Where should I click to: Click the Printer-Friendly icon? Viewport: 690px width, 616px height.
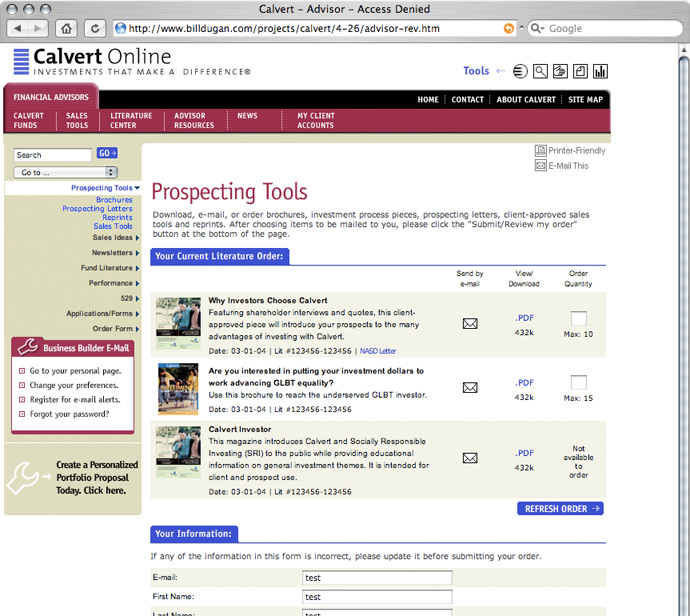[540, 150]
